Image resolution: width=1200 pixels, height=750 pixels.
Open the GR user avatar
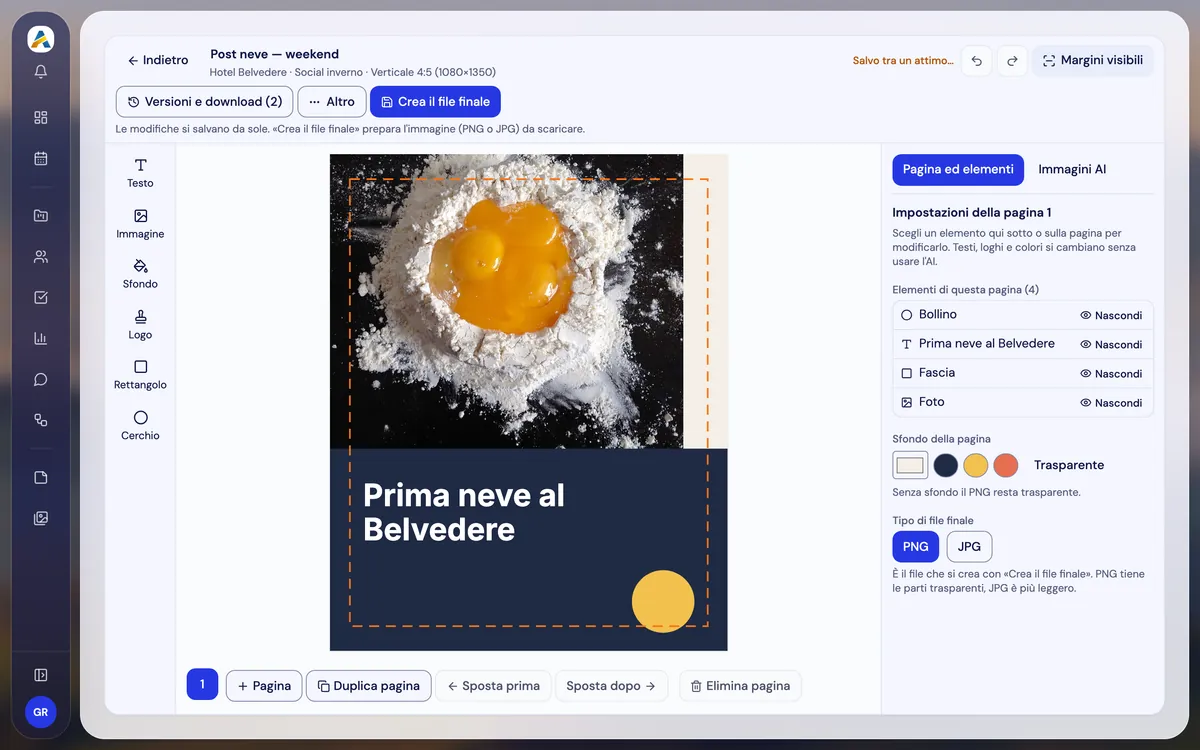click(41, 713)
